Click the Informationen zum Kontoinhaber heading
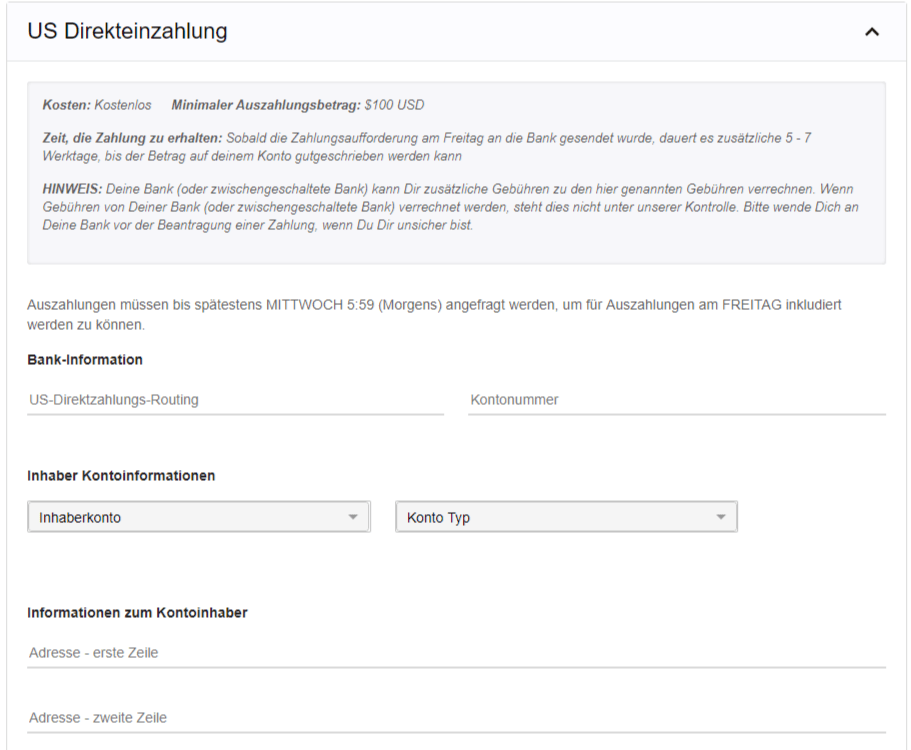The height and width of the screenshot is (750, 911). [x=137, y=612]
